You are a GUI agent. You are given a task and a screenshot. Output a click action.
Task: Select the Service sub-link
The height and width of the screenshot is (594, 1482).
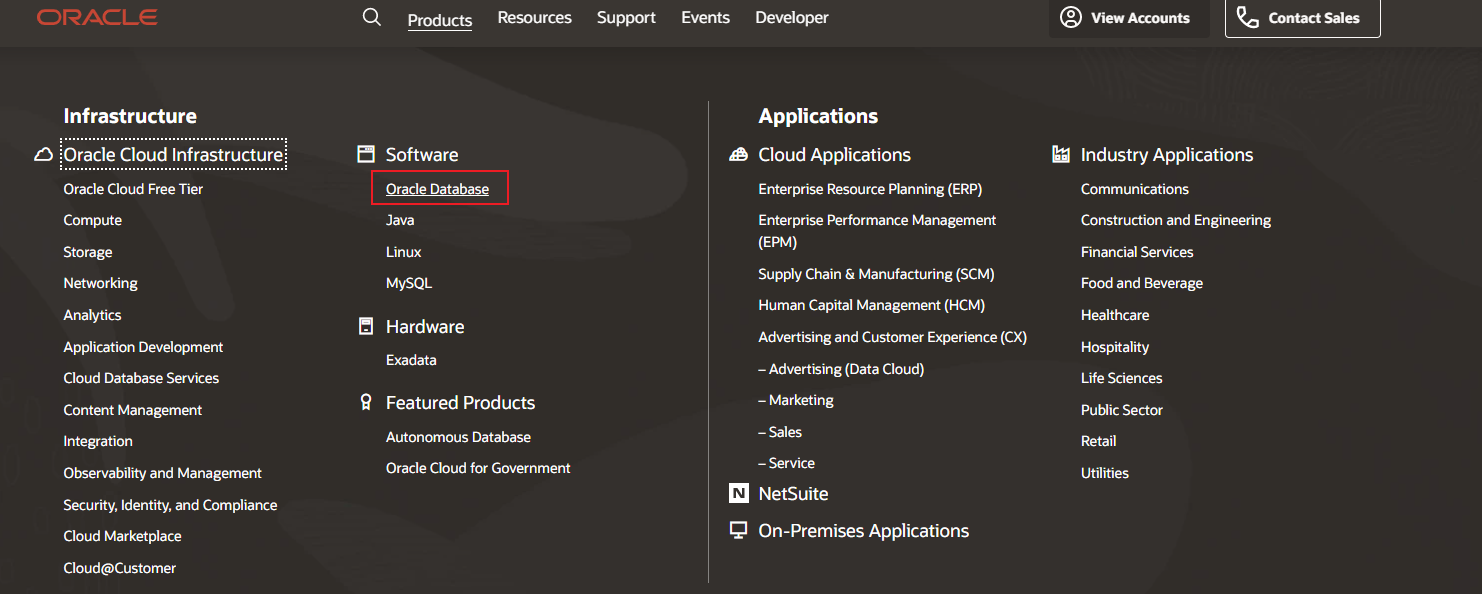click(787, 463)
